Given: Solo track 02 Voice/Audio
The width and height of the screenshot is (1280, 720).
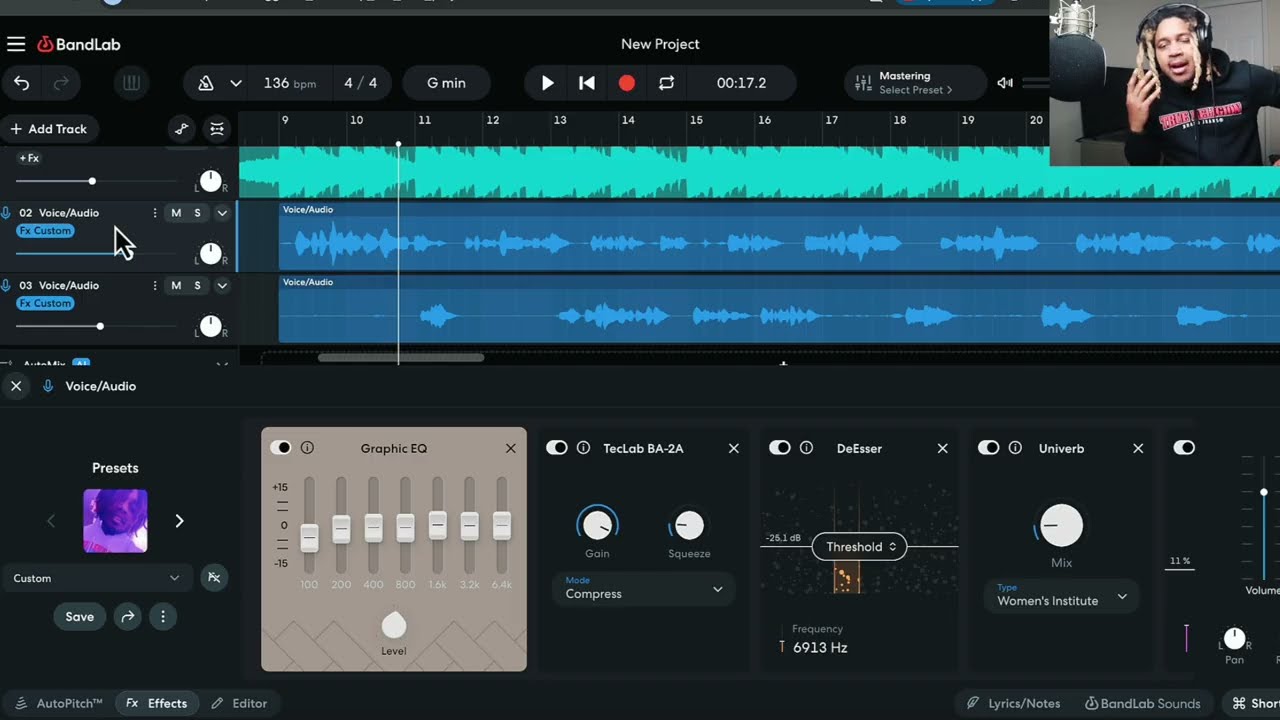Looking at the screenshot, I should [197, 213].
